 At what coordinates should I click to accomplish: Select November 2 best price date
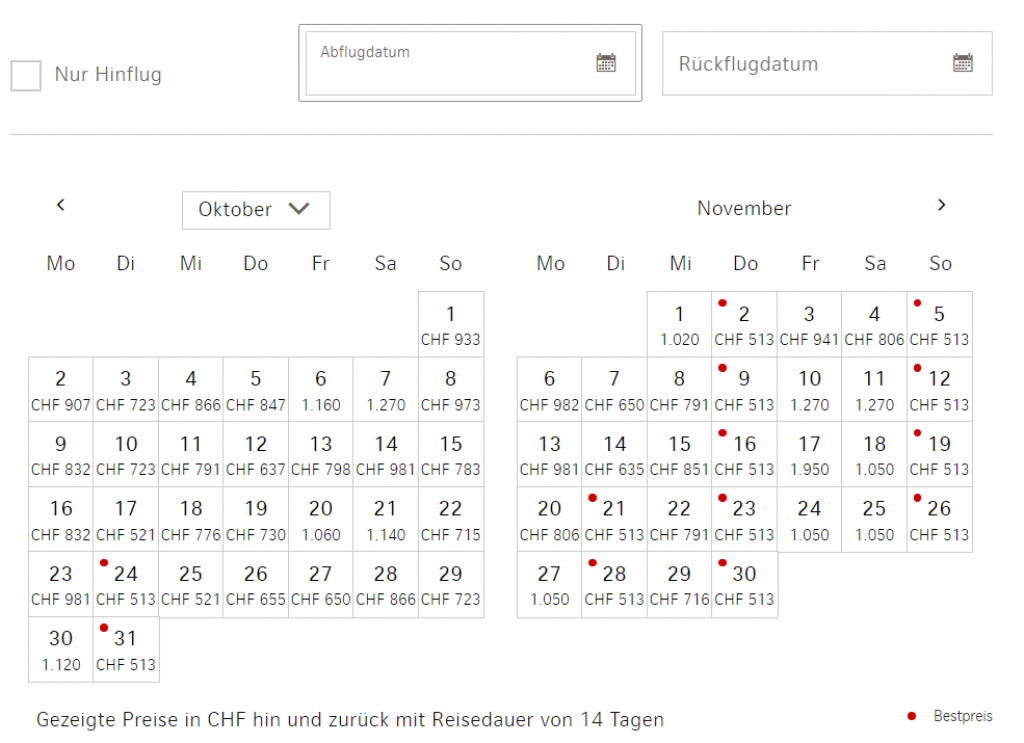coord(744,325)
